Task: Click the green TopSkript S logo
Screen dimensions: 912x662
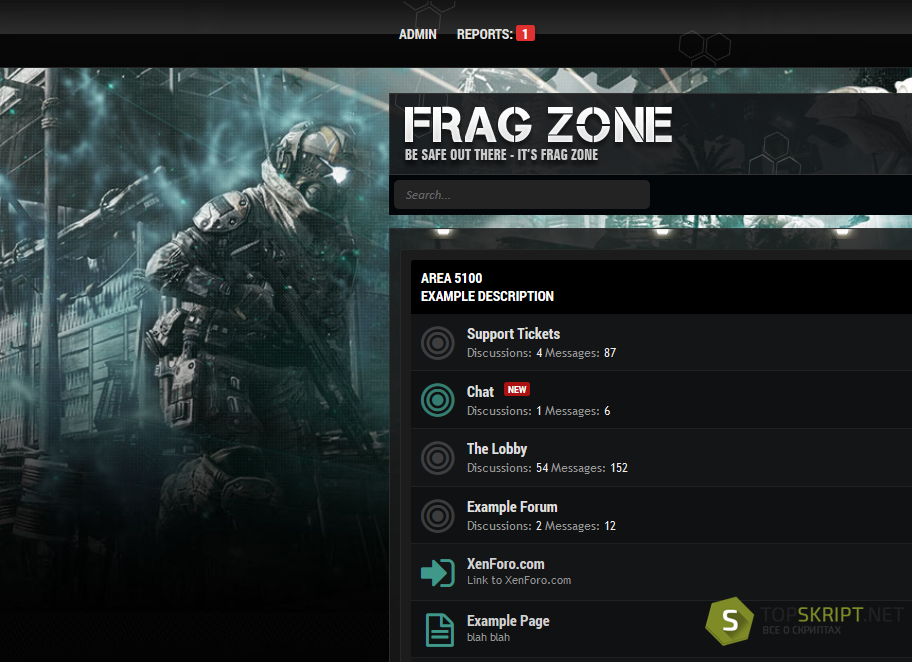Action: (x=729, y=621)
